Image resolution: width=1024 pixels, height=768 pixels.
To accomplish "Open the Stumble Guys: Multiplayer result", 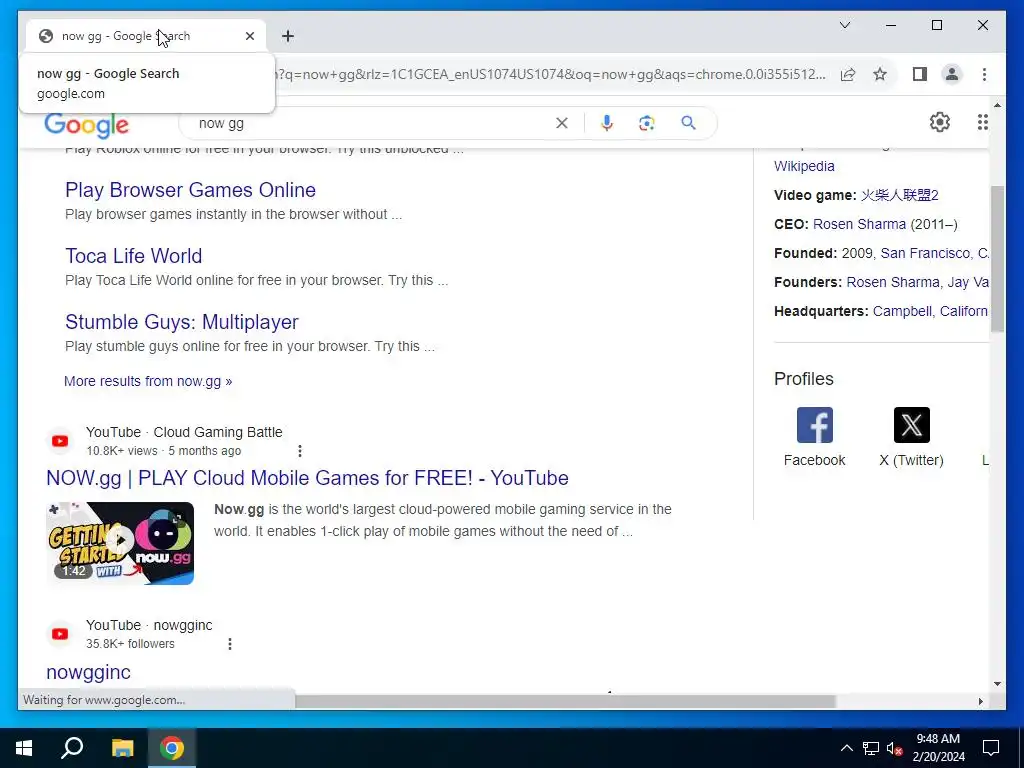I will click(182, 322).
